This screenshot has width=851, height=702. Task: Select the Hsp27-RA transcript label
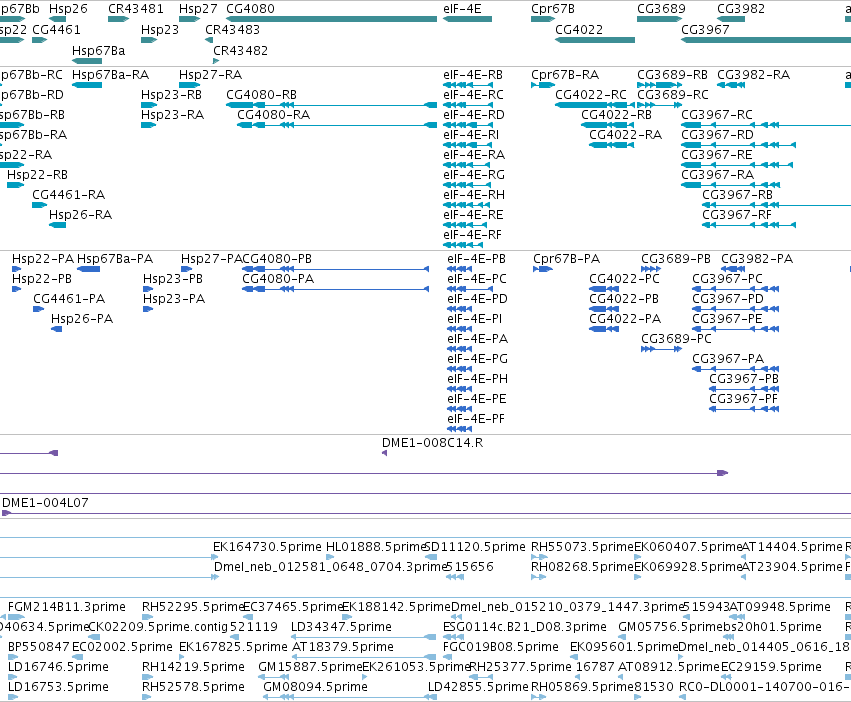211,74
